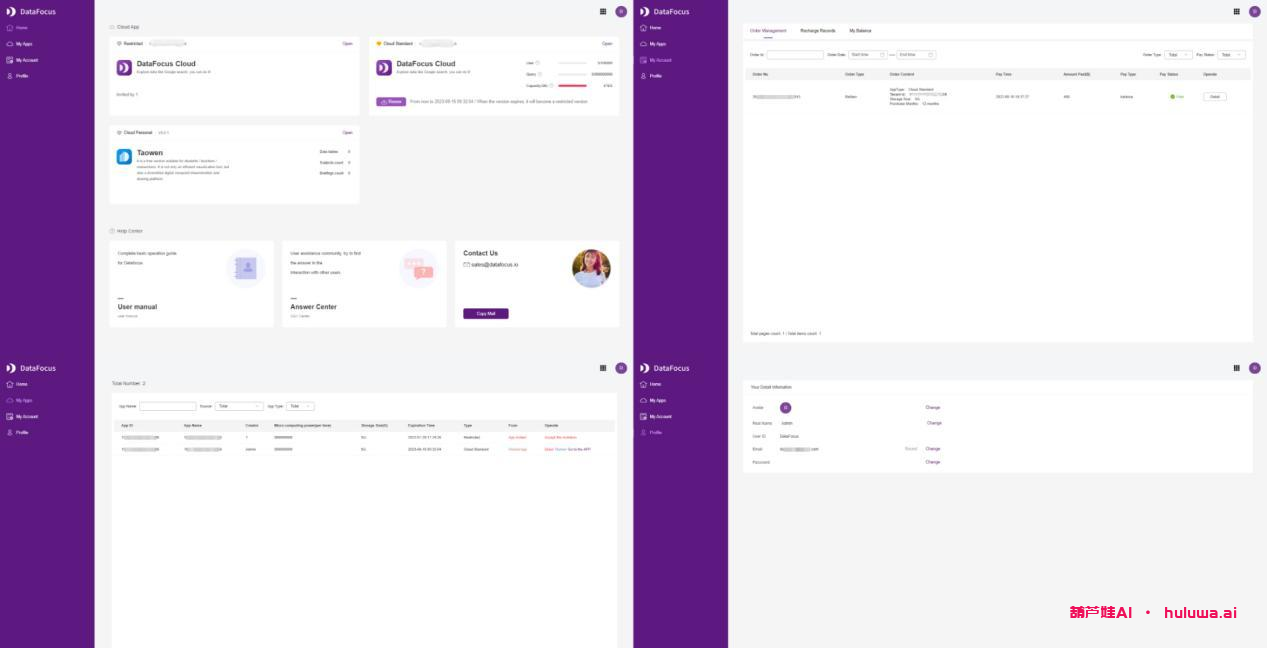Open the Pay Status dropdown

click(x=1231, y=55)
